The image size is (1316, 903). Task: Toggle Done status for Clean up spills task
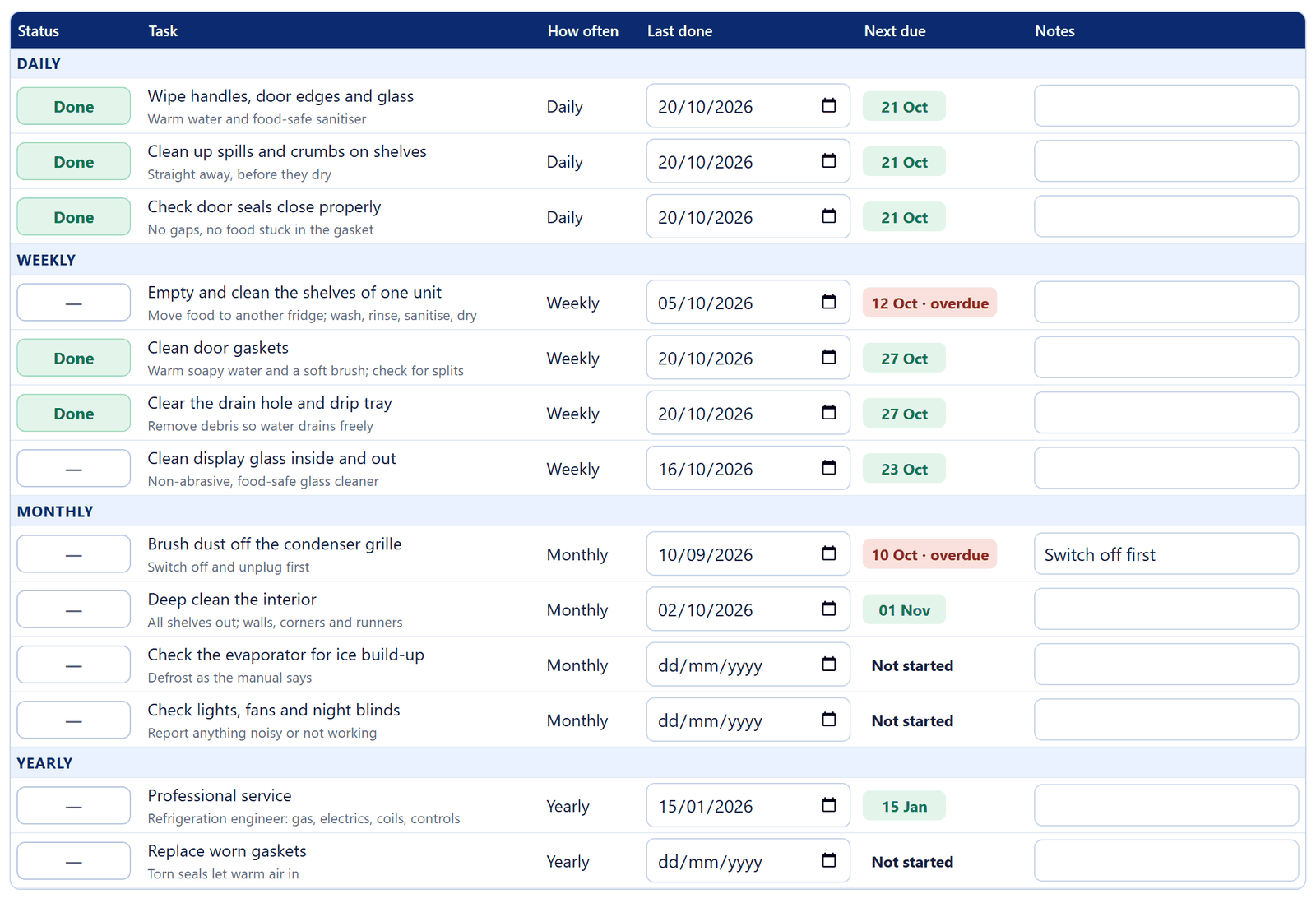pos(73,161)
